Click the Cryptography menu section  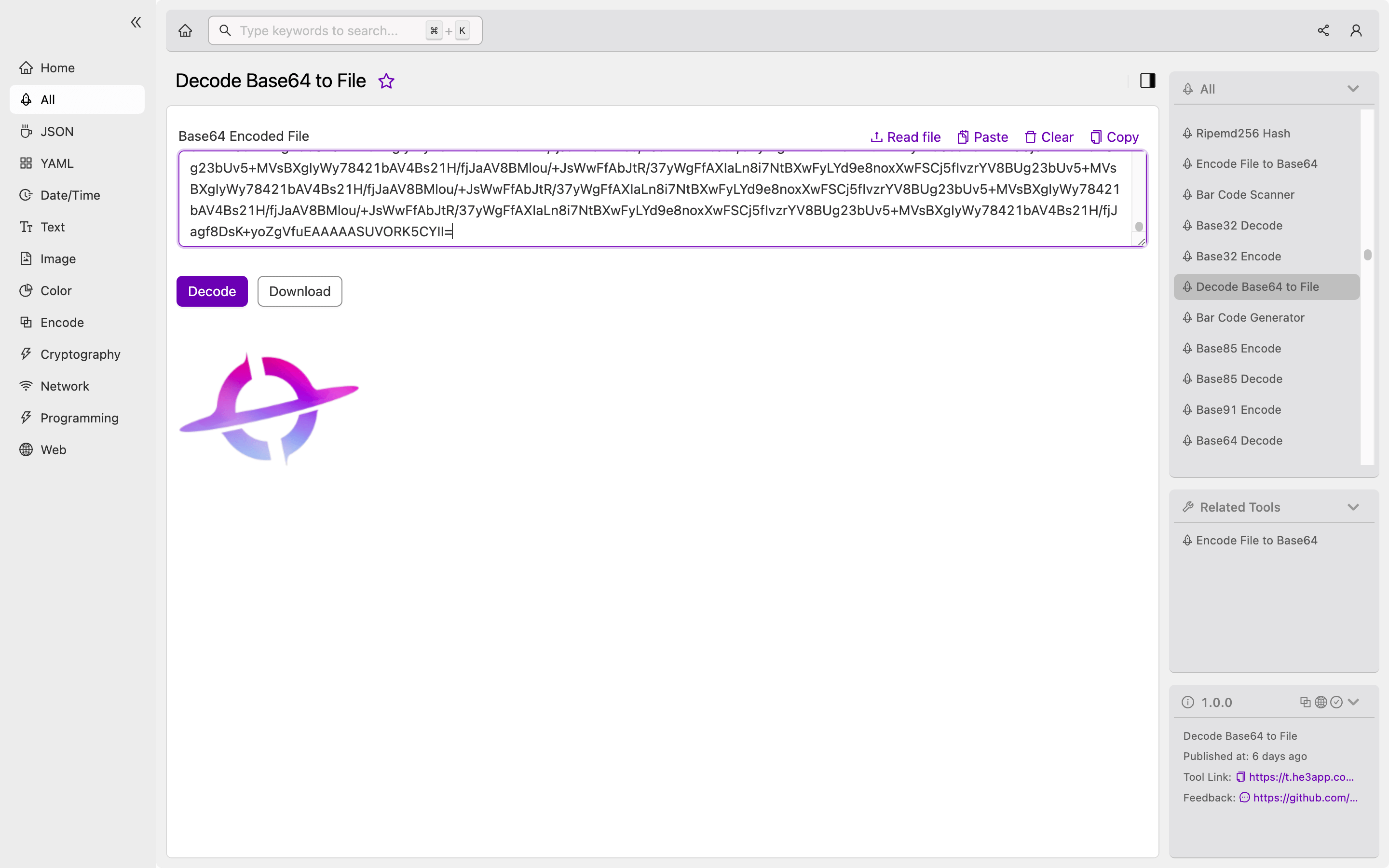(x=80, y=354)
